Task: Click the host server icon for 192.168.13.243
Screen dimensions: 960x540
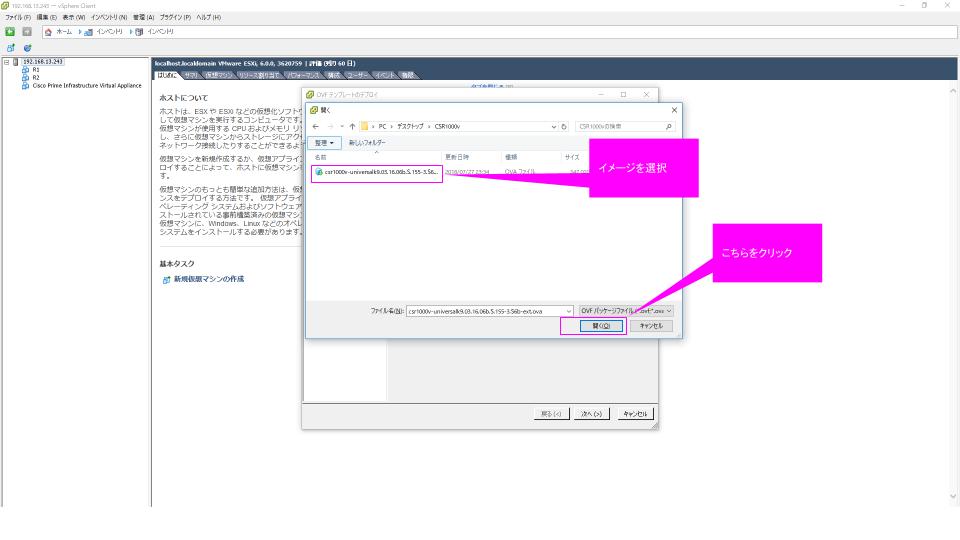Action: pyautogui.click(x=16, y=62)
